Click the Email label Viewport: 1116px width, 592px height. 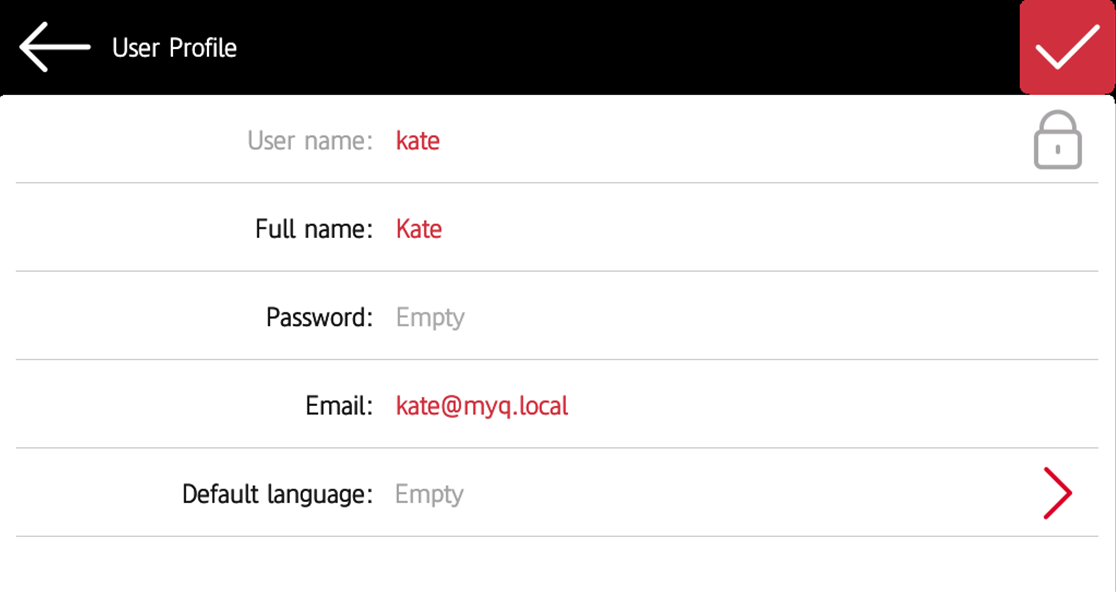[x=339, y=405]
